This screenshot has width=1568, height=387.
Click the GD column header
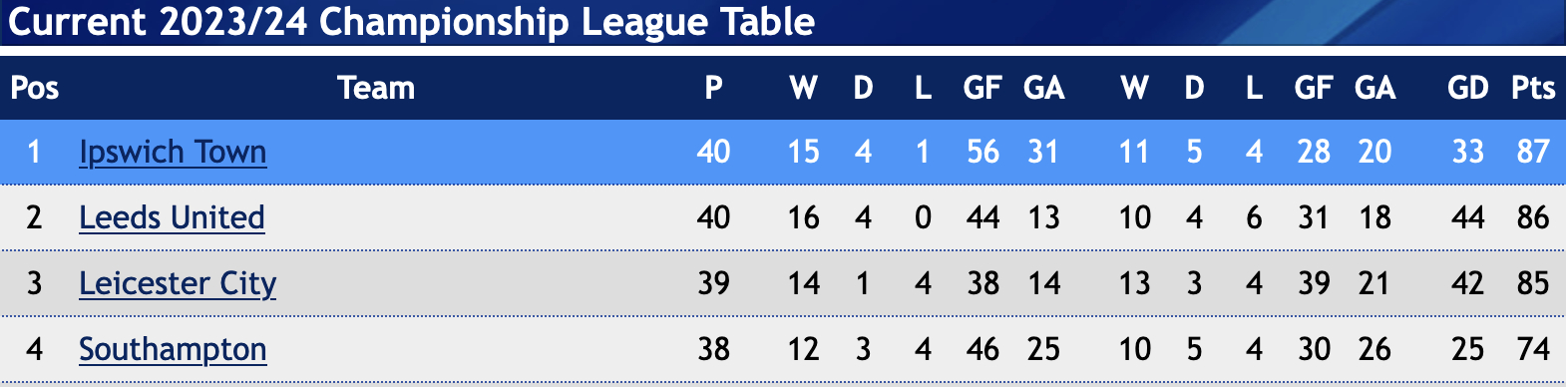point(1467,88)
